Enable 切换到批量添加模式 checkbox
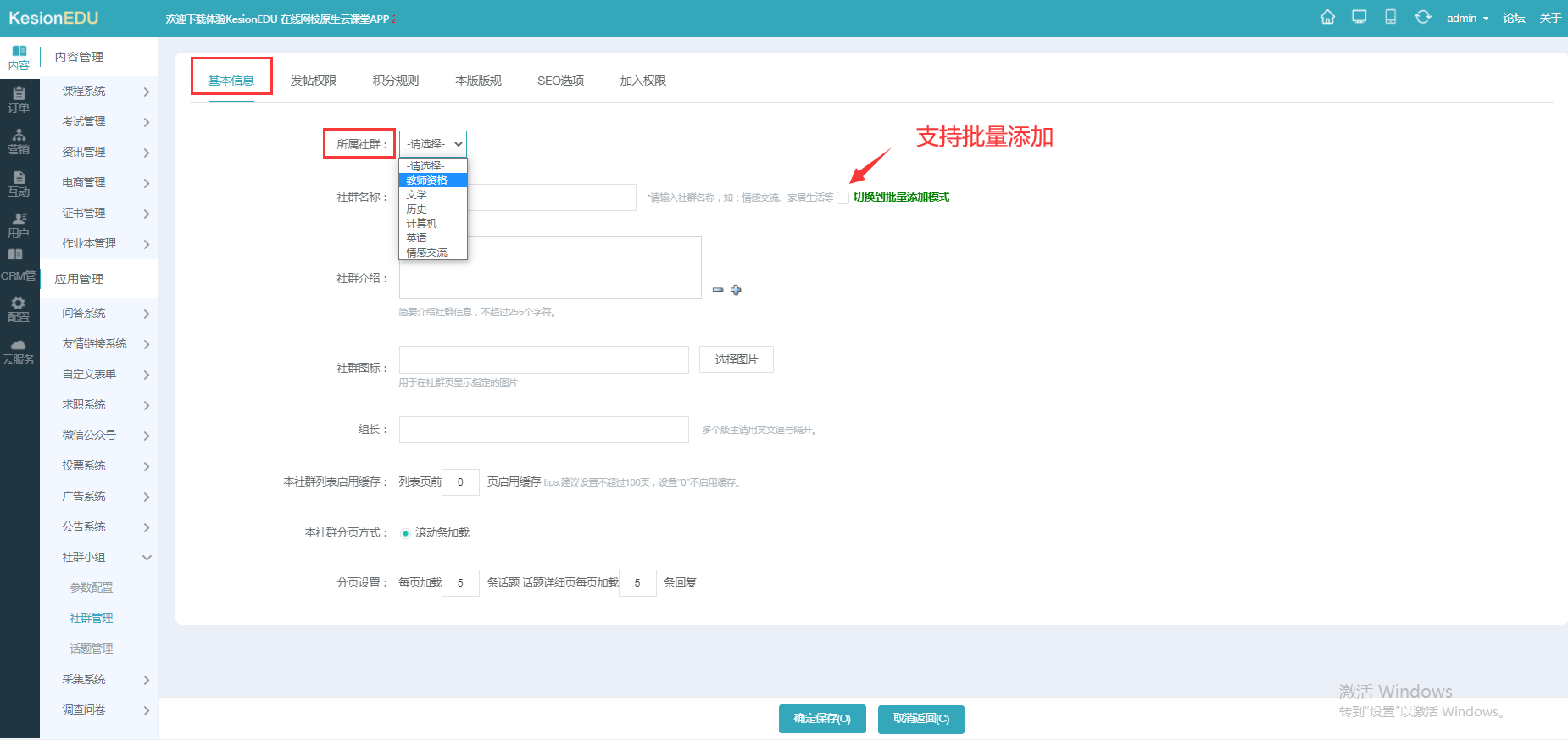This screenshot has width=1568, height=740. [x=843, y=198]
